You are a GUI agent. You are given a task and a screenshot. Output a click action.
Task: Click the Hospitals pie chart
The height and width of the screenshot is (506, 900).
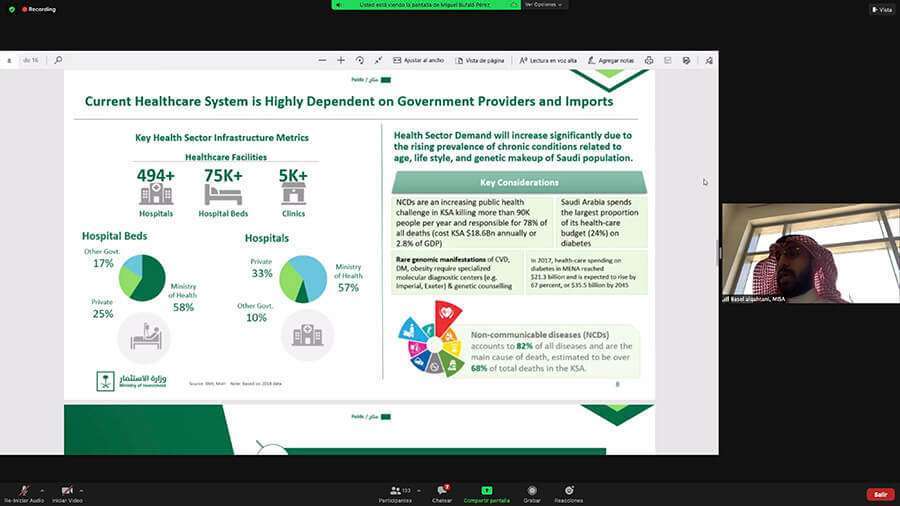coord(303,279)
